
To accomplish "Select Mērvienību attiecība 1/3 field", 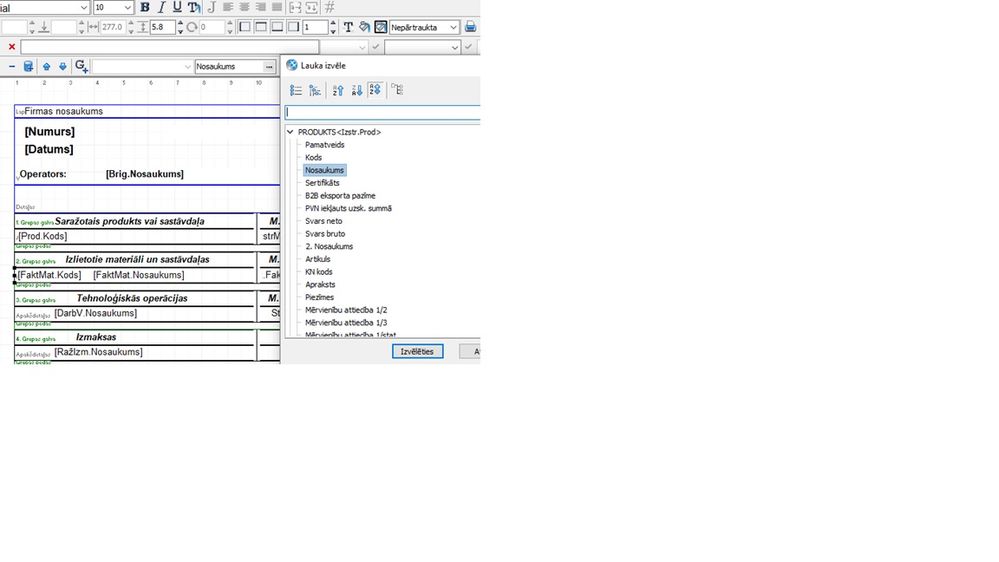I will 346,323.
